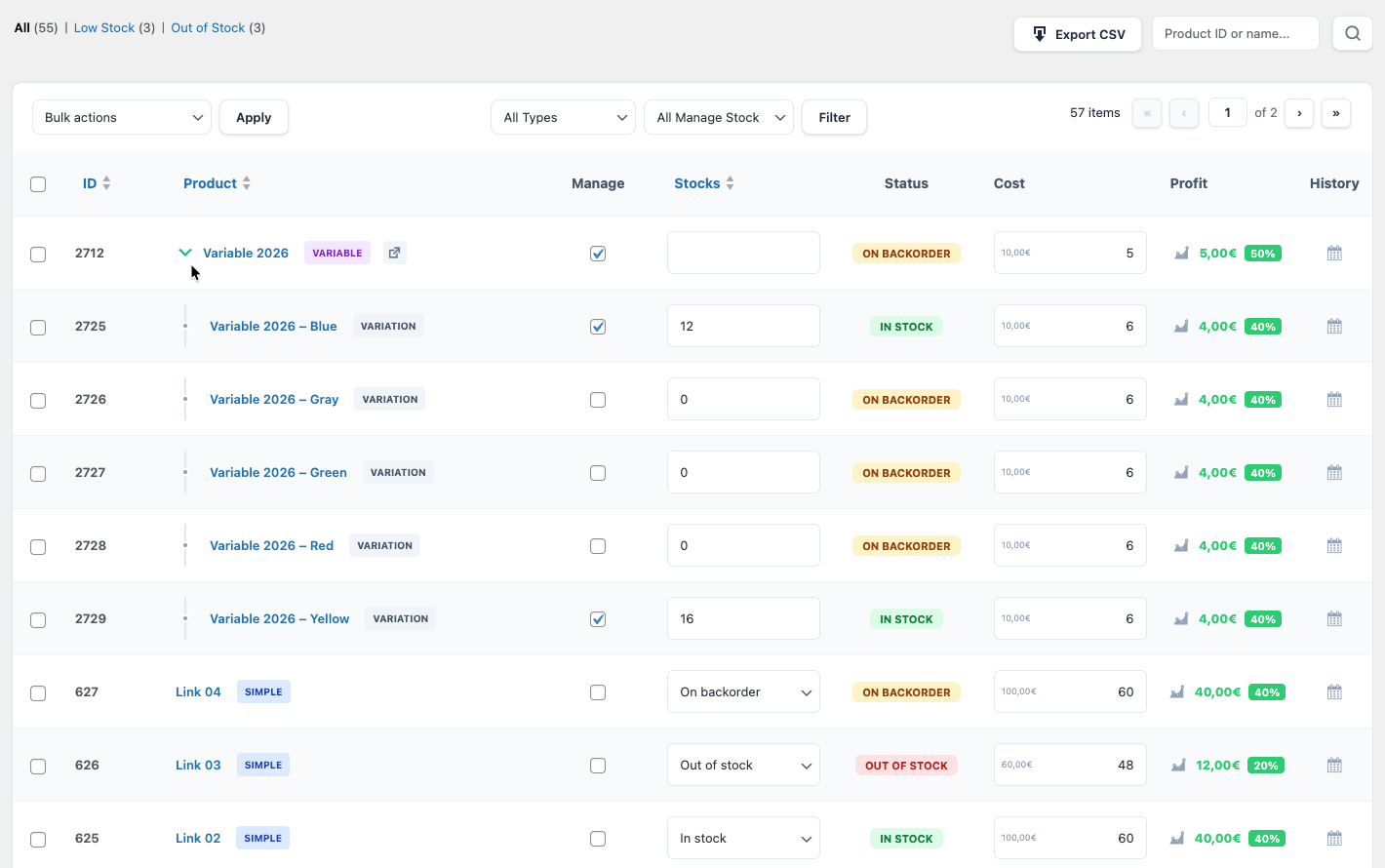Screen dimensions: 1385x868
Task: Enable manage stock for Variable 2026 – Gray
Action: pos(598,400)
